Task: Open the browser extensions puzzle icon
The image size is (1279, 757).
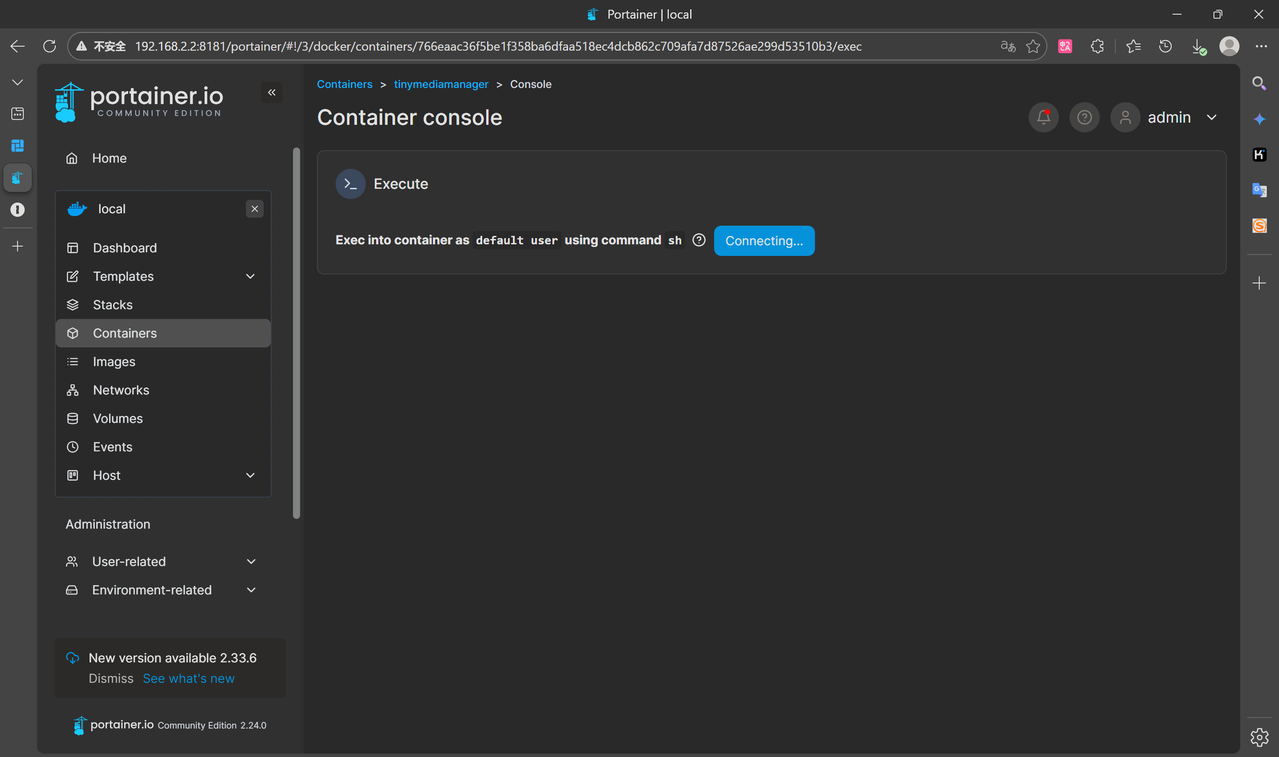Action: [1097, 46]
